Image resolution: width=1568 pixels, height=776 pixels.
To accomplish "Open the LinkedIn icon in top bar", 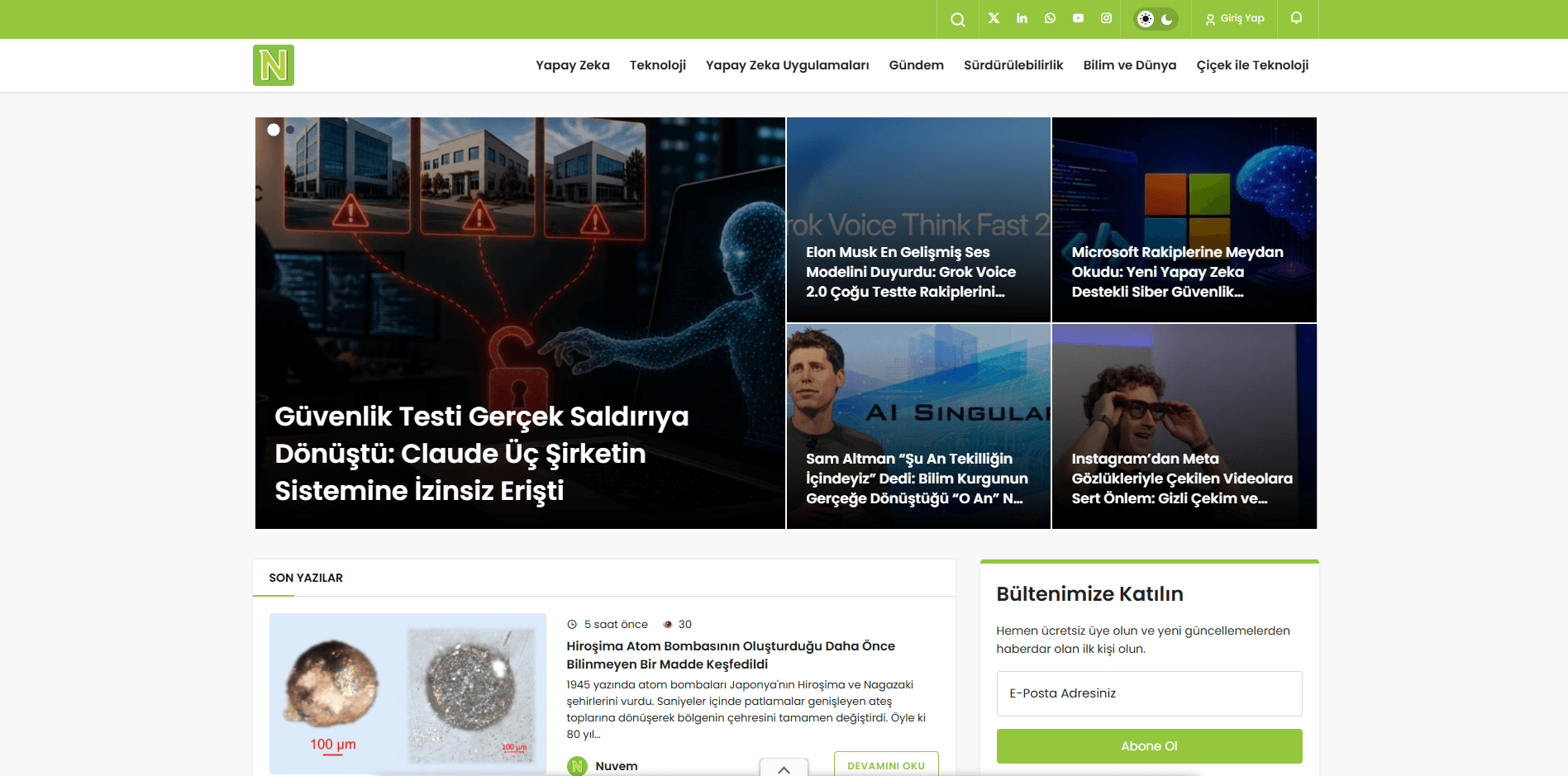I will [x=1022, y=18].
